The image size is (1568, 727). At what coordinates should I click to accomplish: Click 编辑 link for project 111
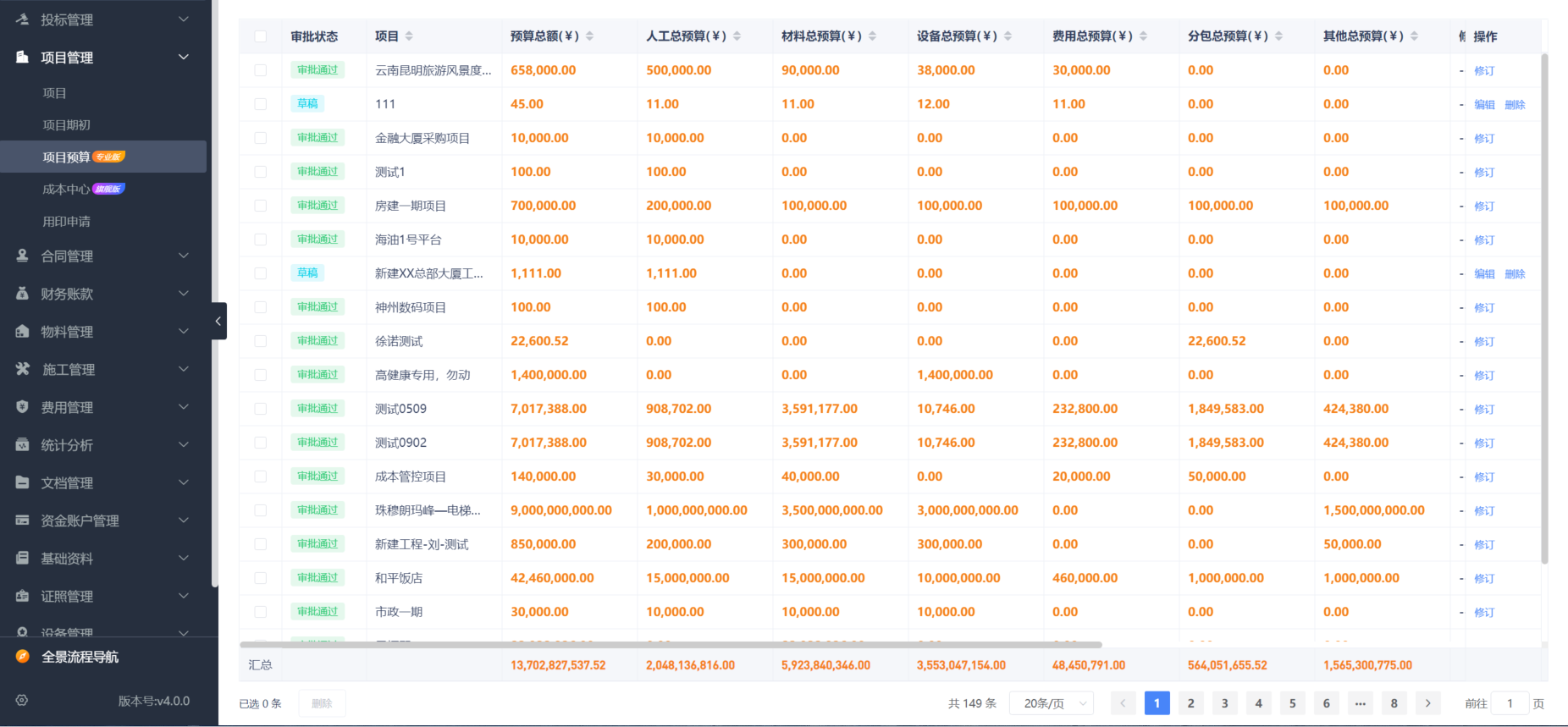[x=1484, y=105]
